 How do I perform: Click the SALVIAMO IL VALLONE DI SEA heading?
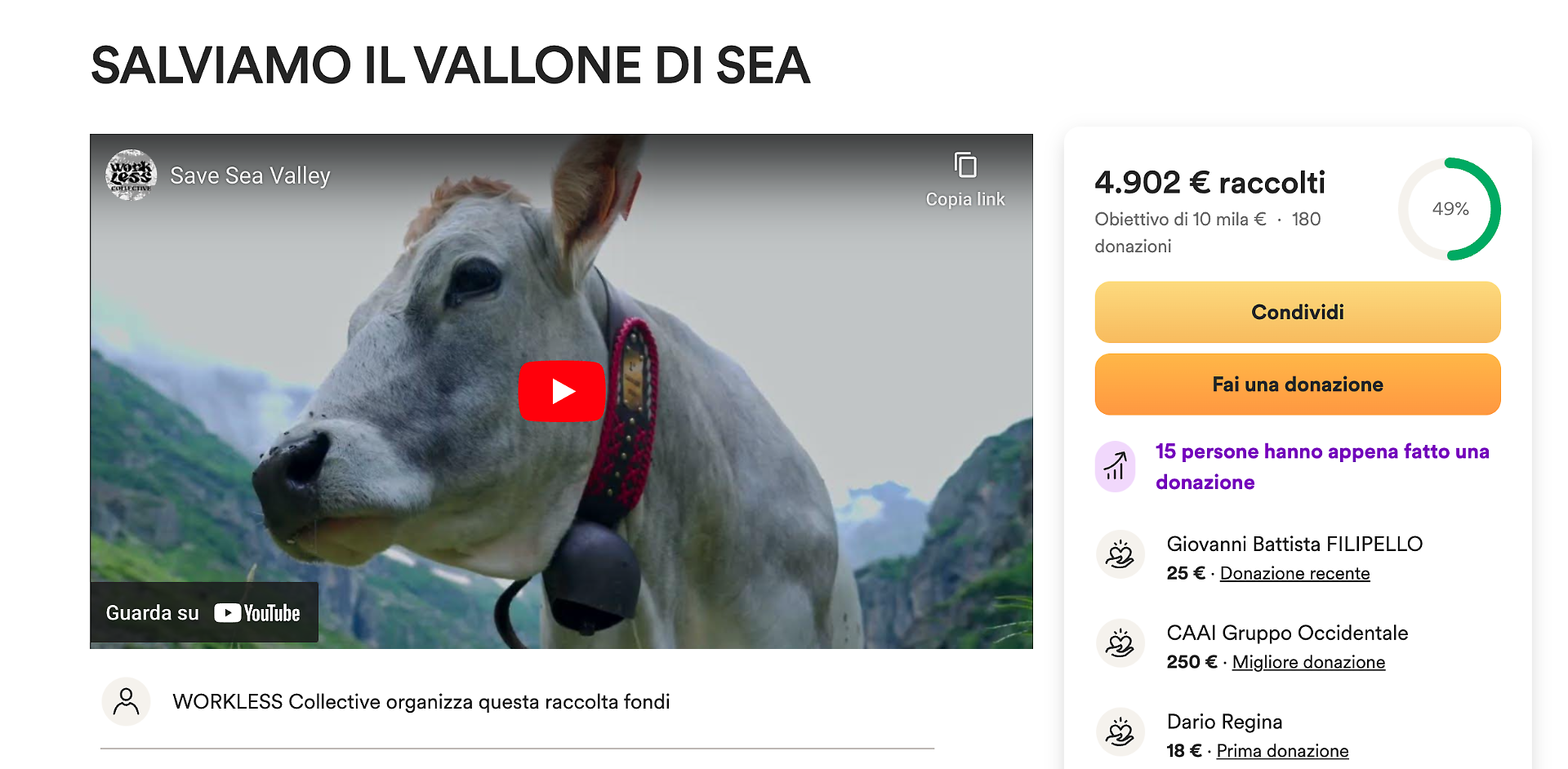(x=451, y=65)
